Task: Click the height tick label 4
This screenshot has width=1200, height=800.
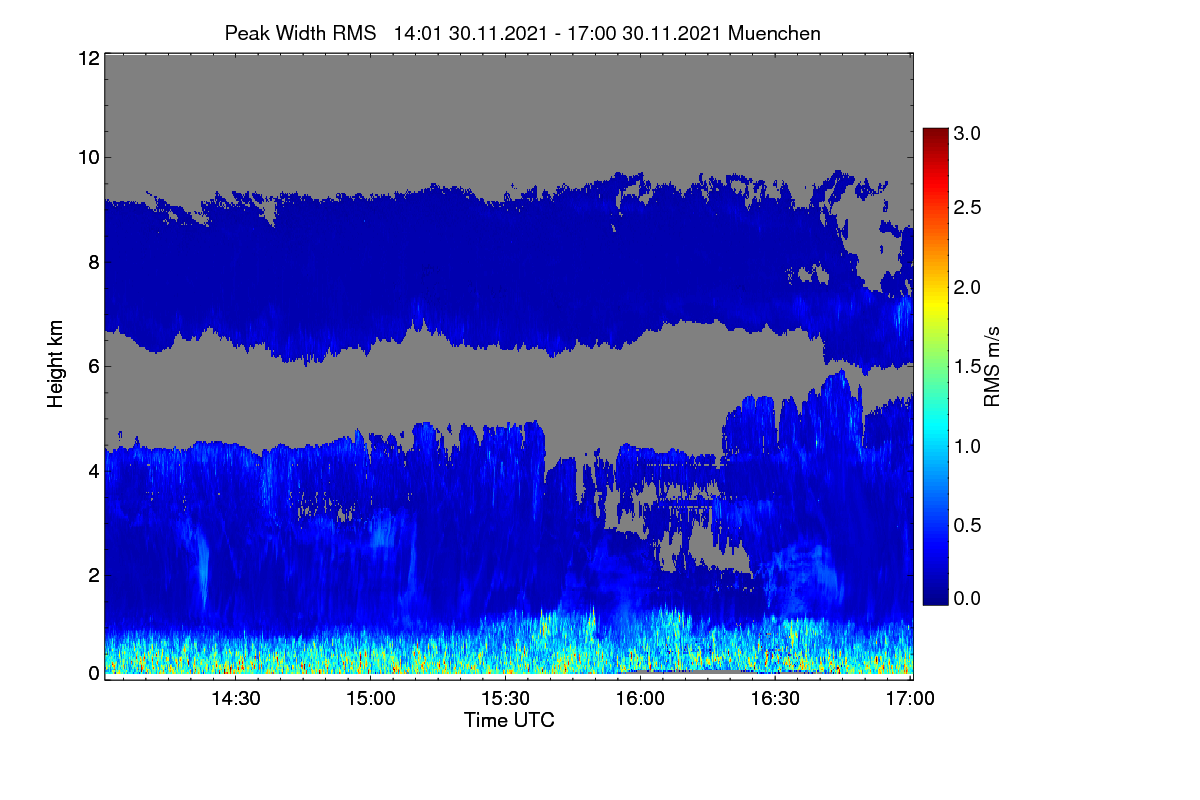Action: [x=93, y=470]
